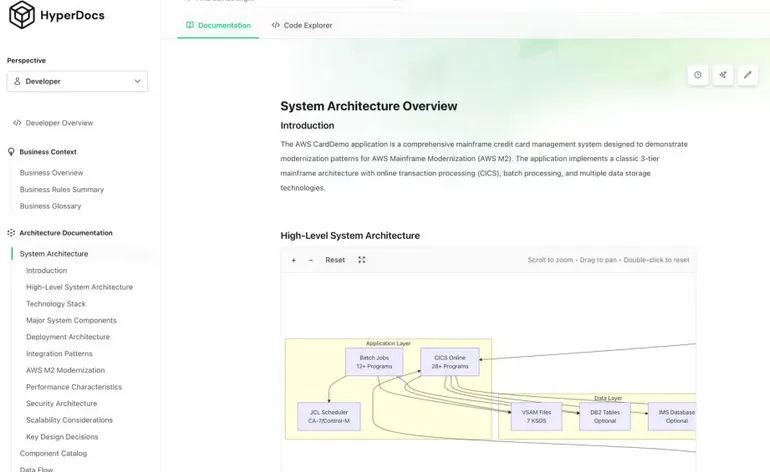The image size is (770, 472).
Task: Click the VSAM Files node in diagram
Action: (x=536, y=416)
